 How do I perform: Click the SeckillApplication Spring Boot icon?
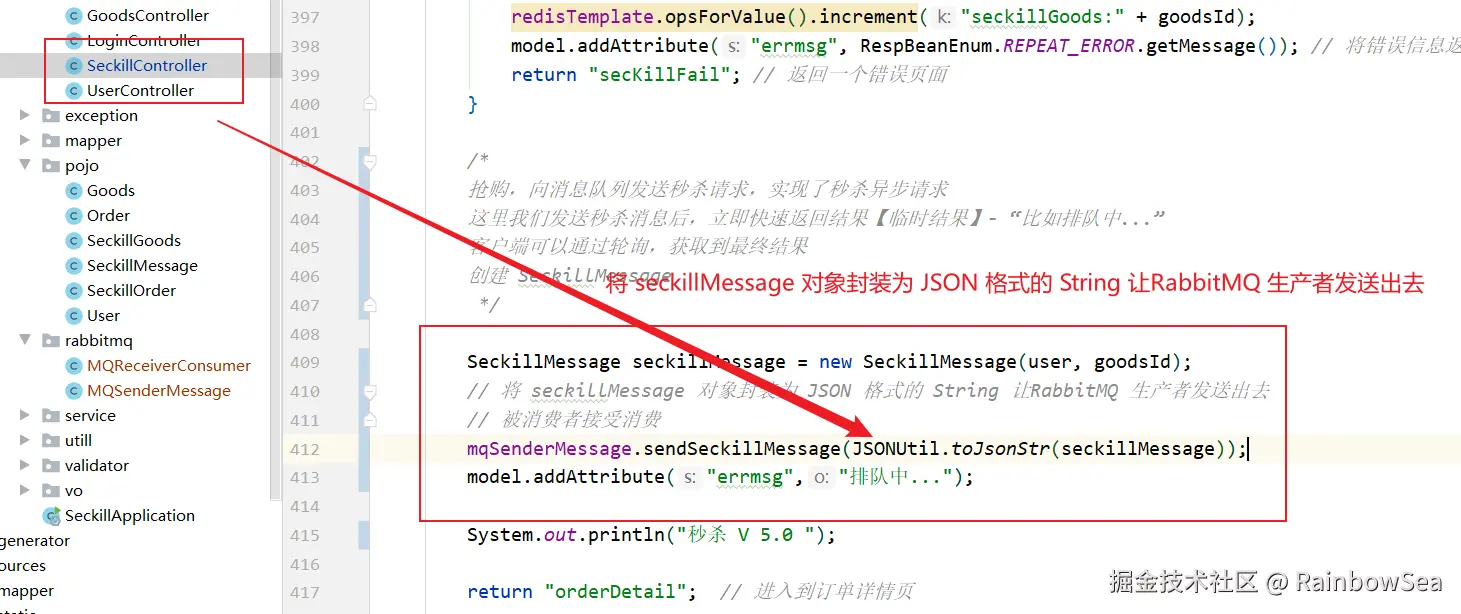pyautogui.click(x=51, y=516)
